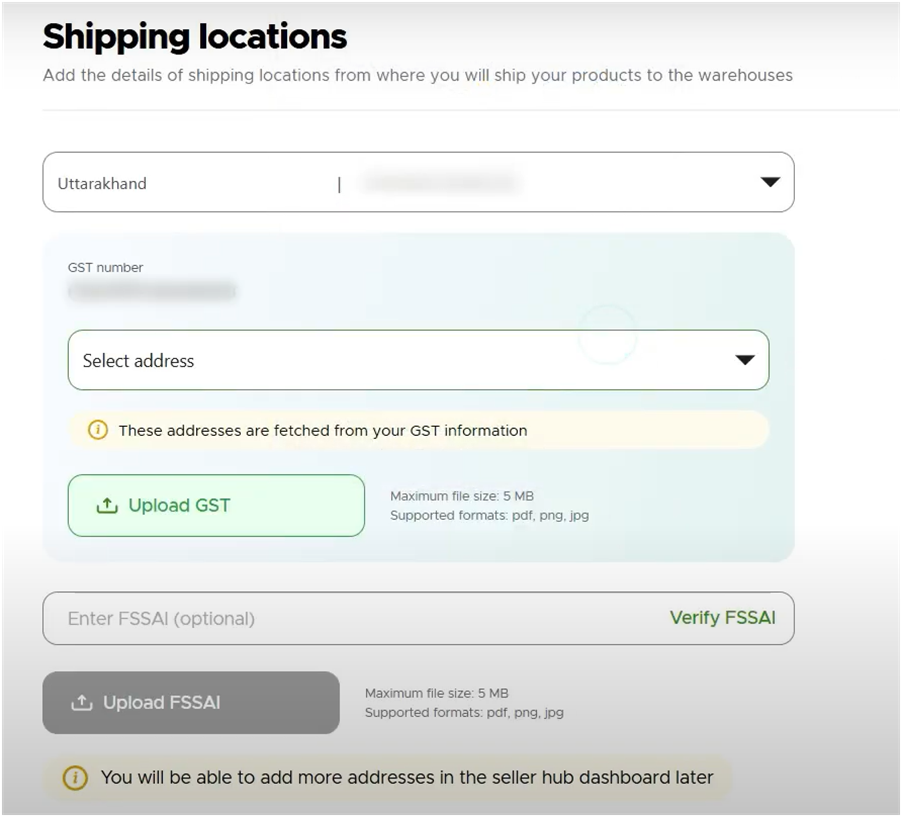The image size is (902, 817).
Task: Click the GST addresses fetched notice banner
Action: [x=418, y=430]
